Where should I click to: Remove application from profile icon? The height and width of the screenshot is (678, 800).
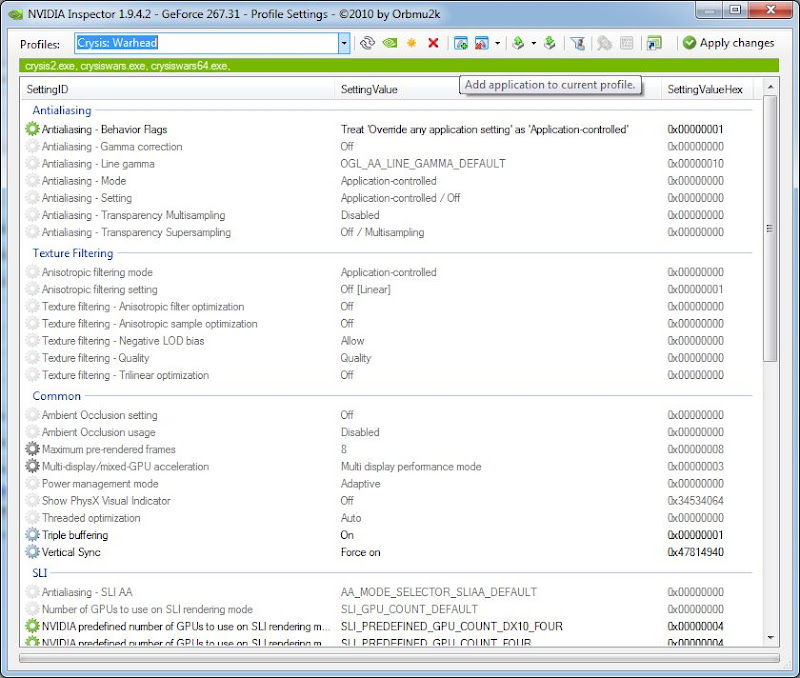pos(481,43)
